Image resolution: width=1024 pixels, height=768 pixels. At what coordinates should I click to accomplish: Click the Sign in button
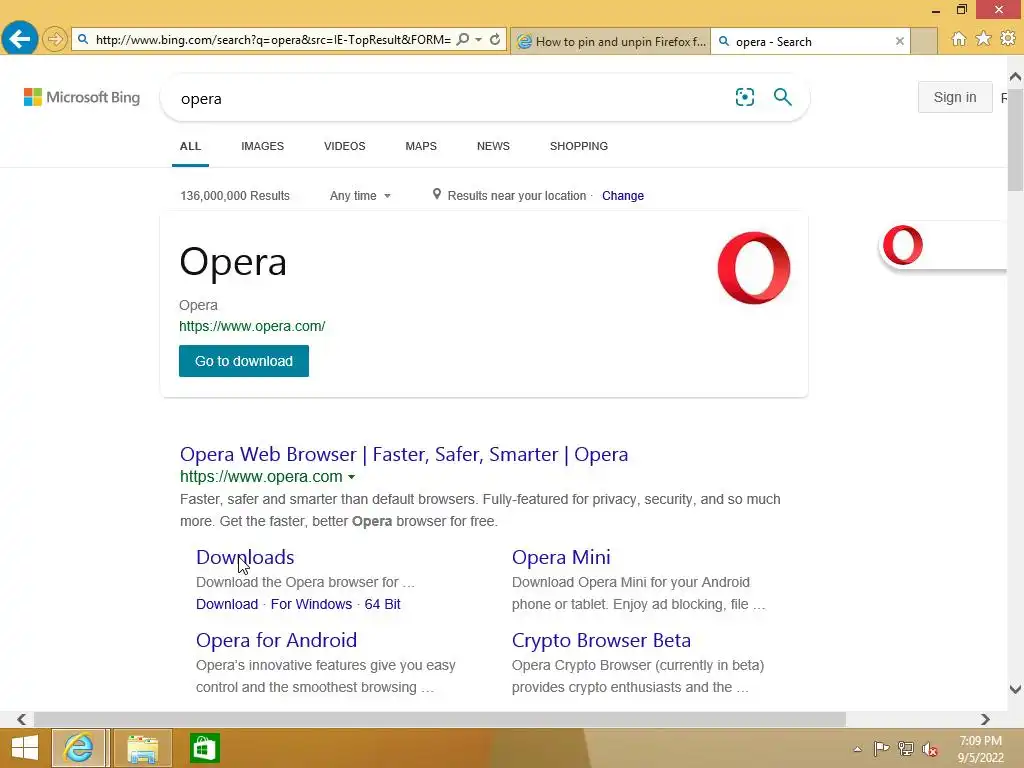tap(955, 97)
